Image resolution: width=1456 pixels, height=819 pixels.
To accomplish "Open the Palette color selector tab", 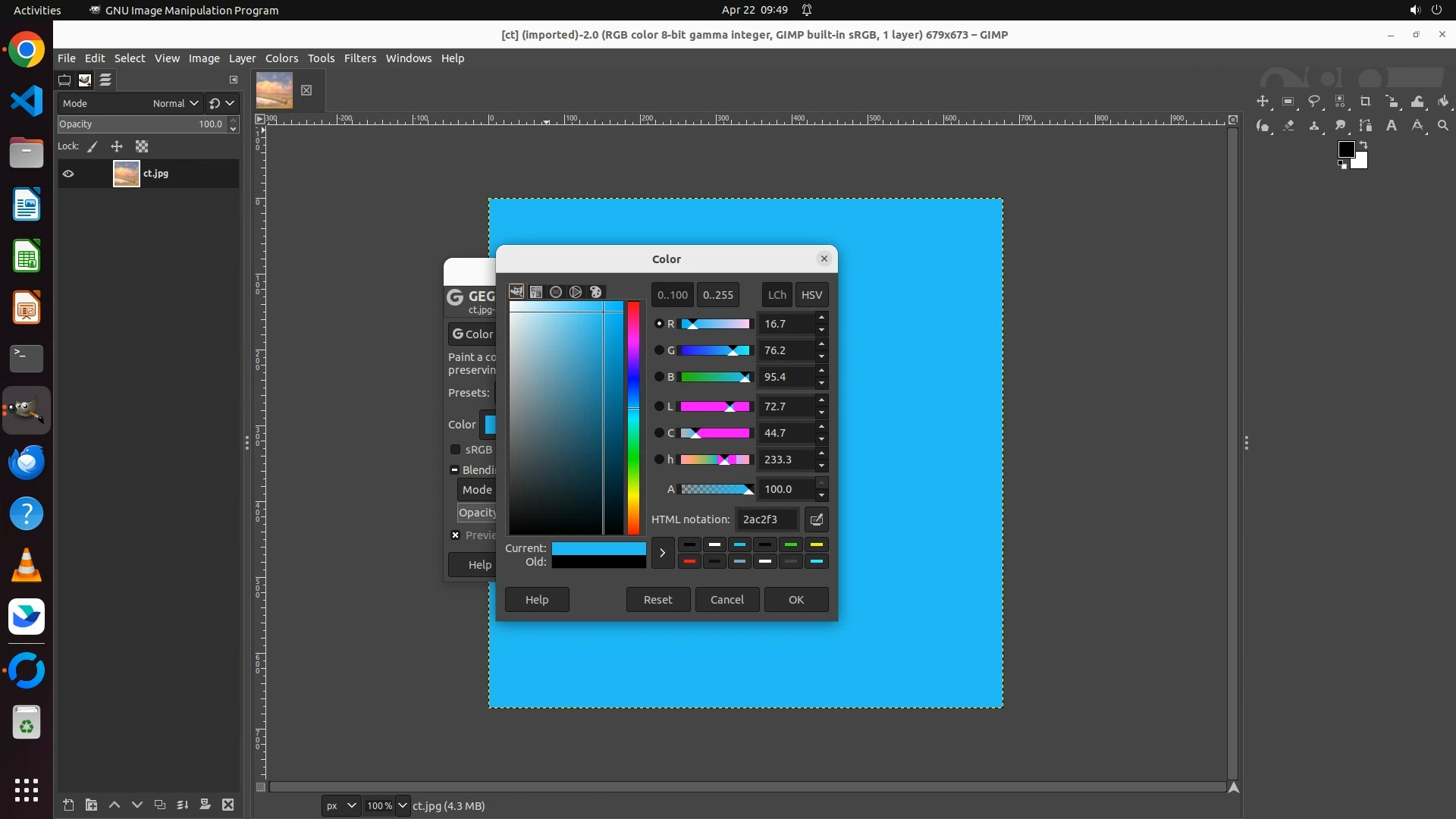I will pyautogui.click(x=596, y=292).
